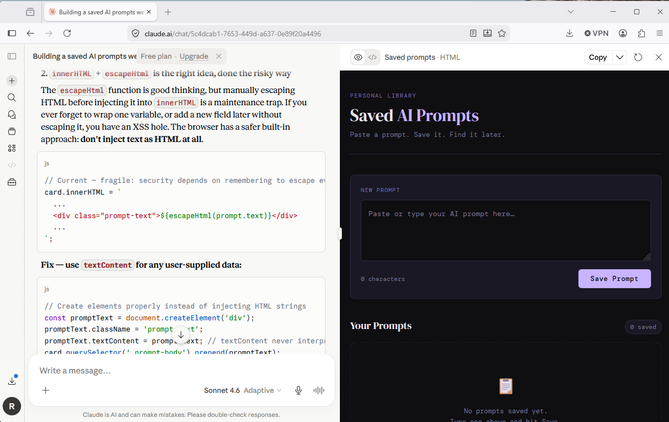Click the Saved AI Prompts title

click(414, 116)
